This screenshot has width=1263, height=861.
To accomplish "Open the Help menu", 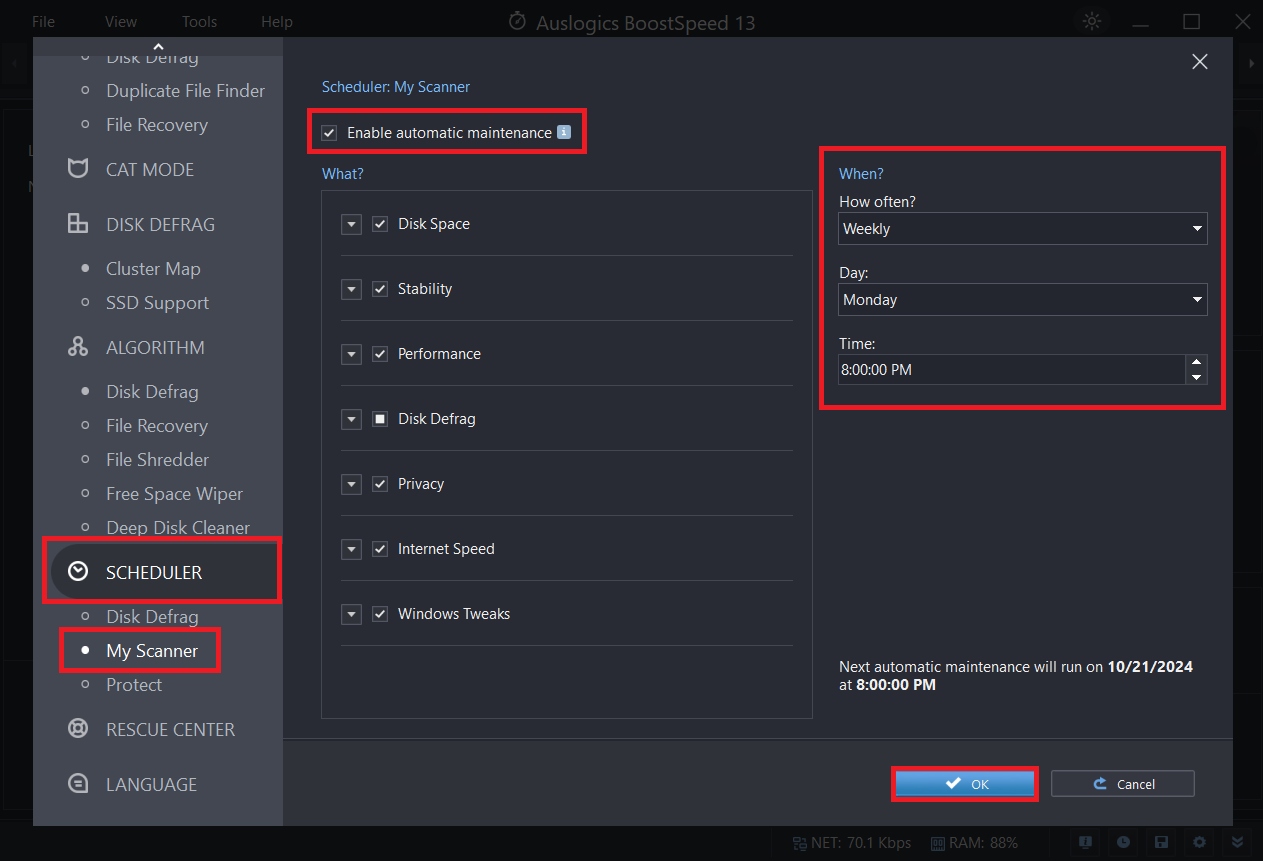I will 277,21.
